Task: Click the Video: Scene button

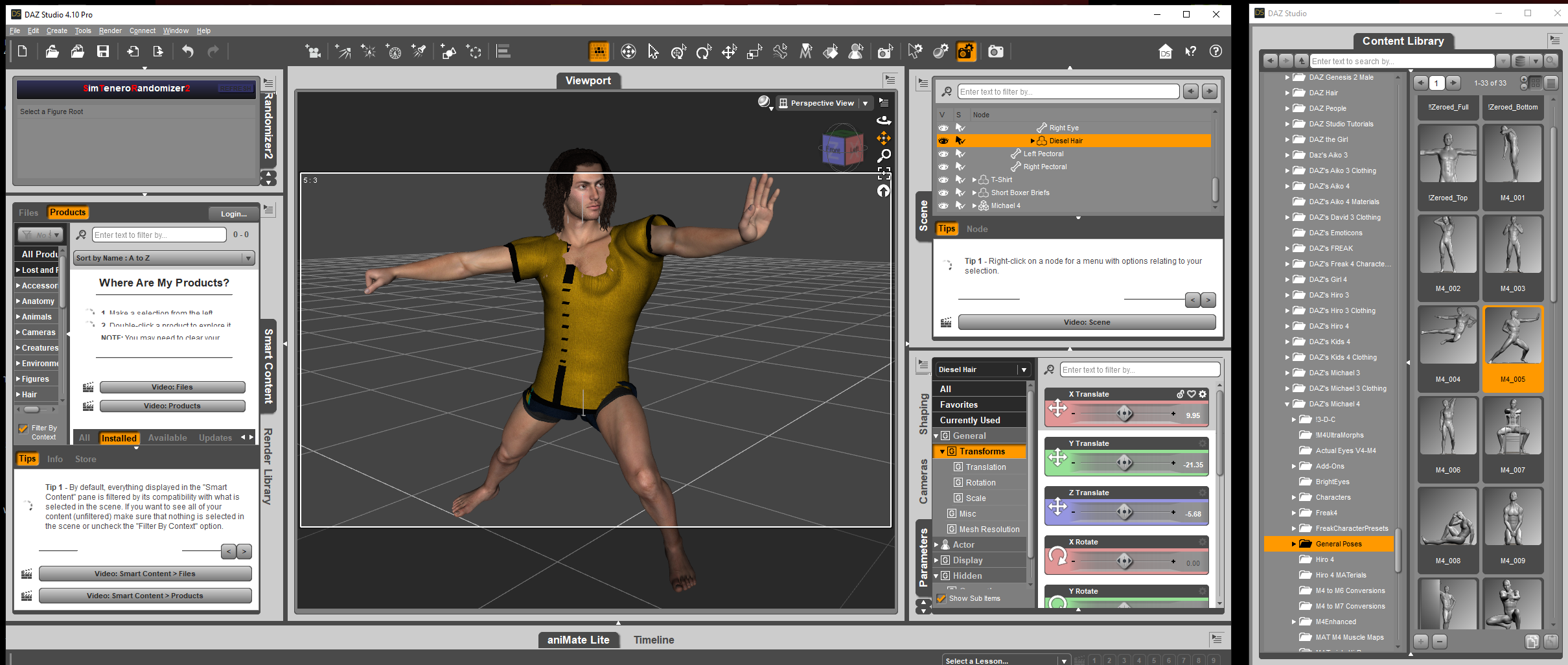Action: (1087, 322)
